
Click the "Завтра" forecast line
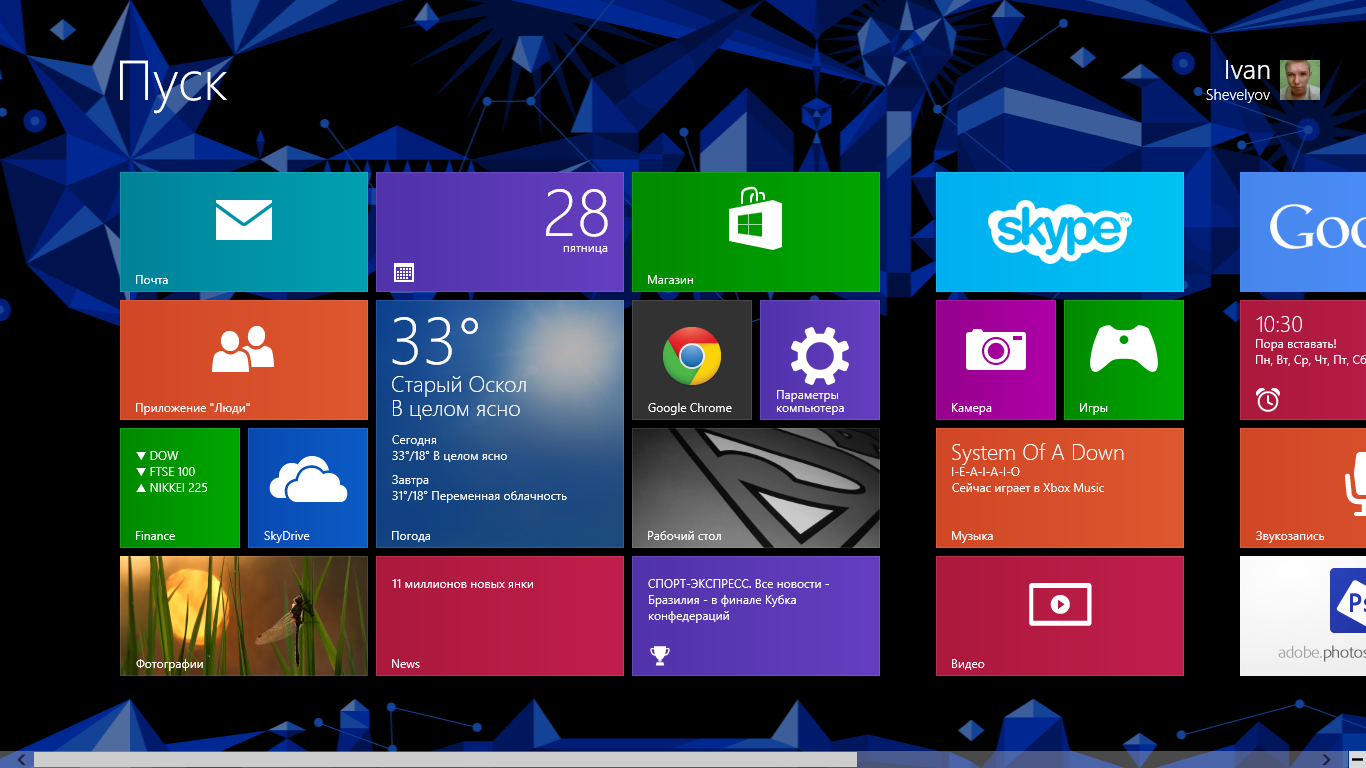pyautogui.click(x=410, y=480)
